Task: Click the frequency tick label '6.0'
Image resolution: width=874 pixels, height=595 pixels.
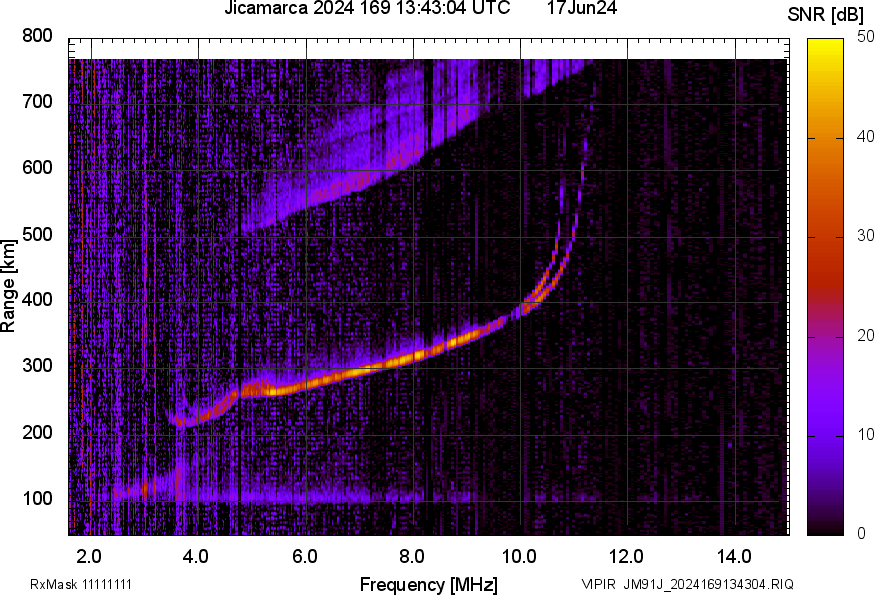Action: click(304, 557)
